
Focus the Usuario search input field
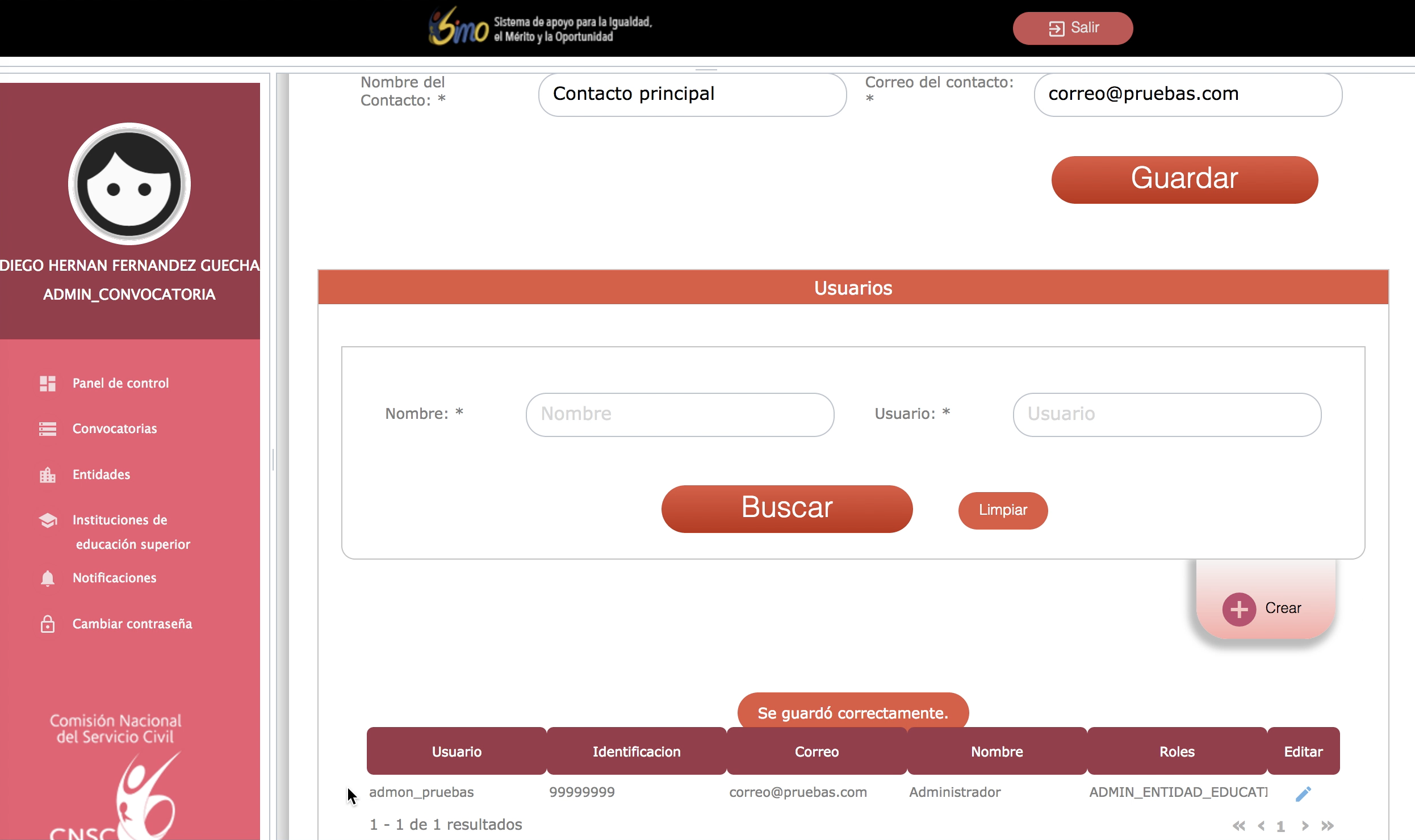tap(1167, 414)
